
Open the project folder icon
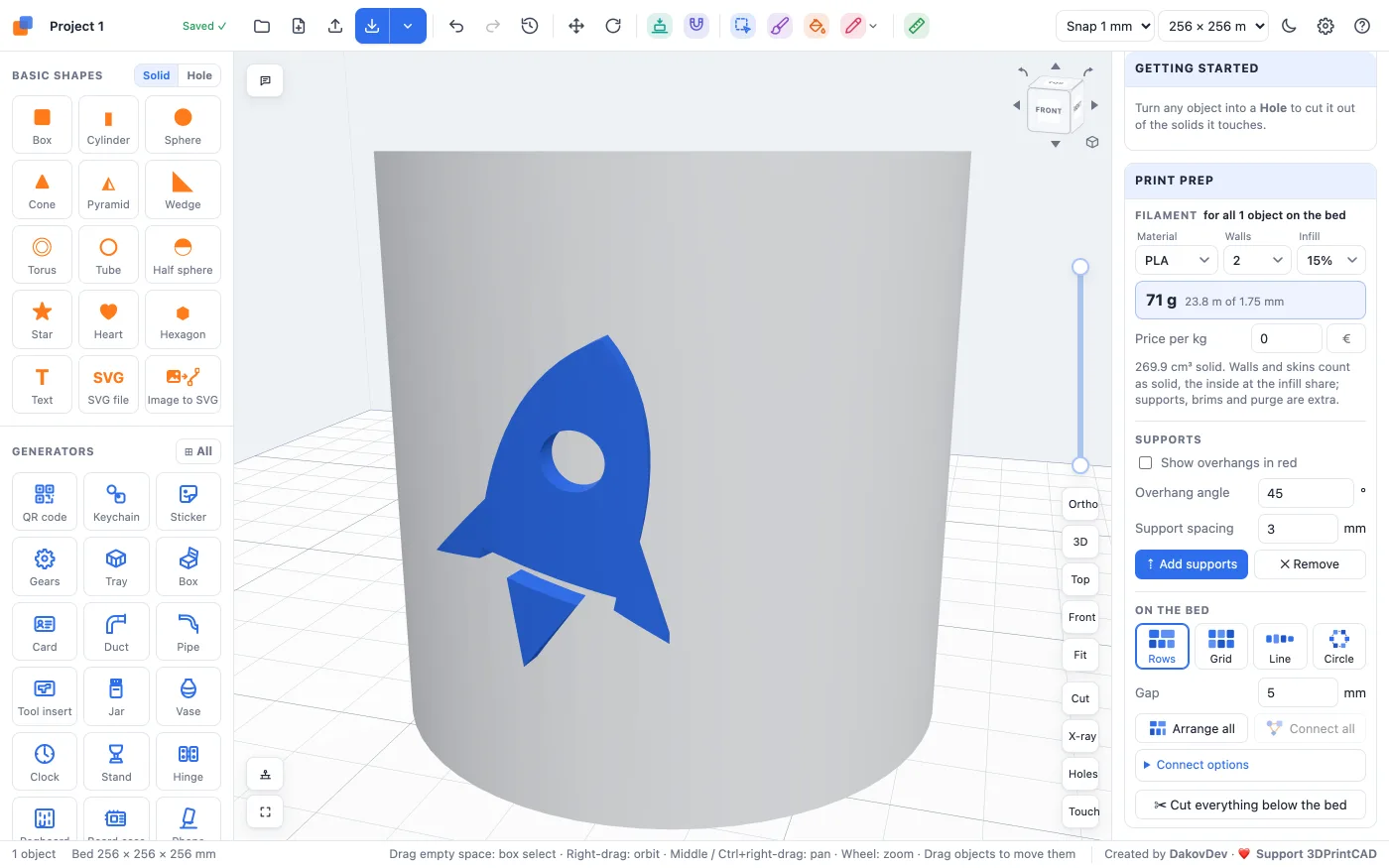tap(262, 26)
